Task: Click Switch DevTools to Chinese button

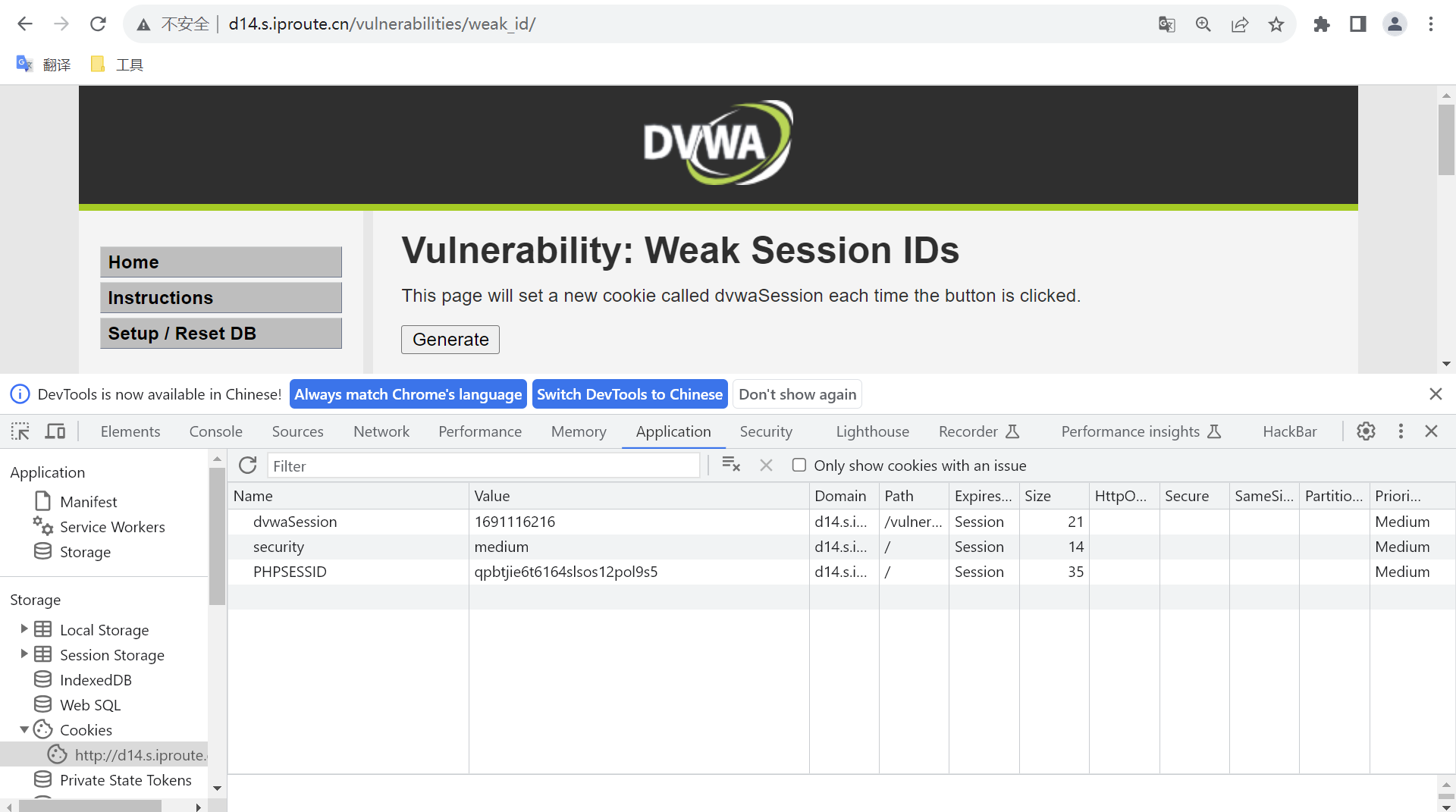Action: tap(629, 394)
